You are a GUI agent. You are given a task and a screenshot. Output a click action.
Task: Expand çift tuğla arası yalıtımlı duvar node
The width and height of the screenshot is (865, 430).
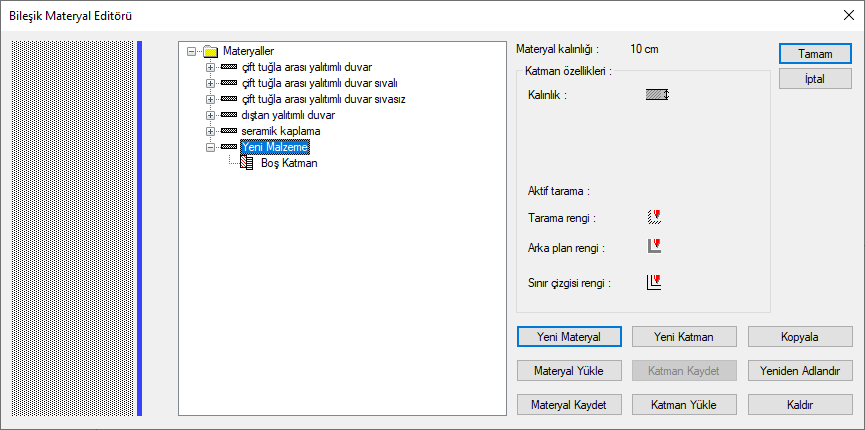(210, 67)
